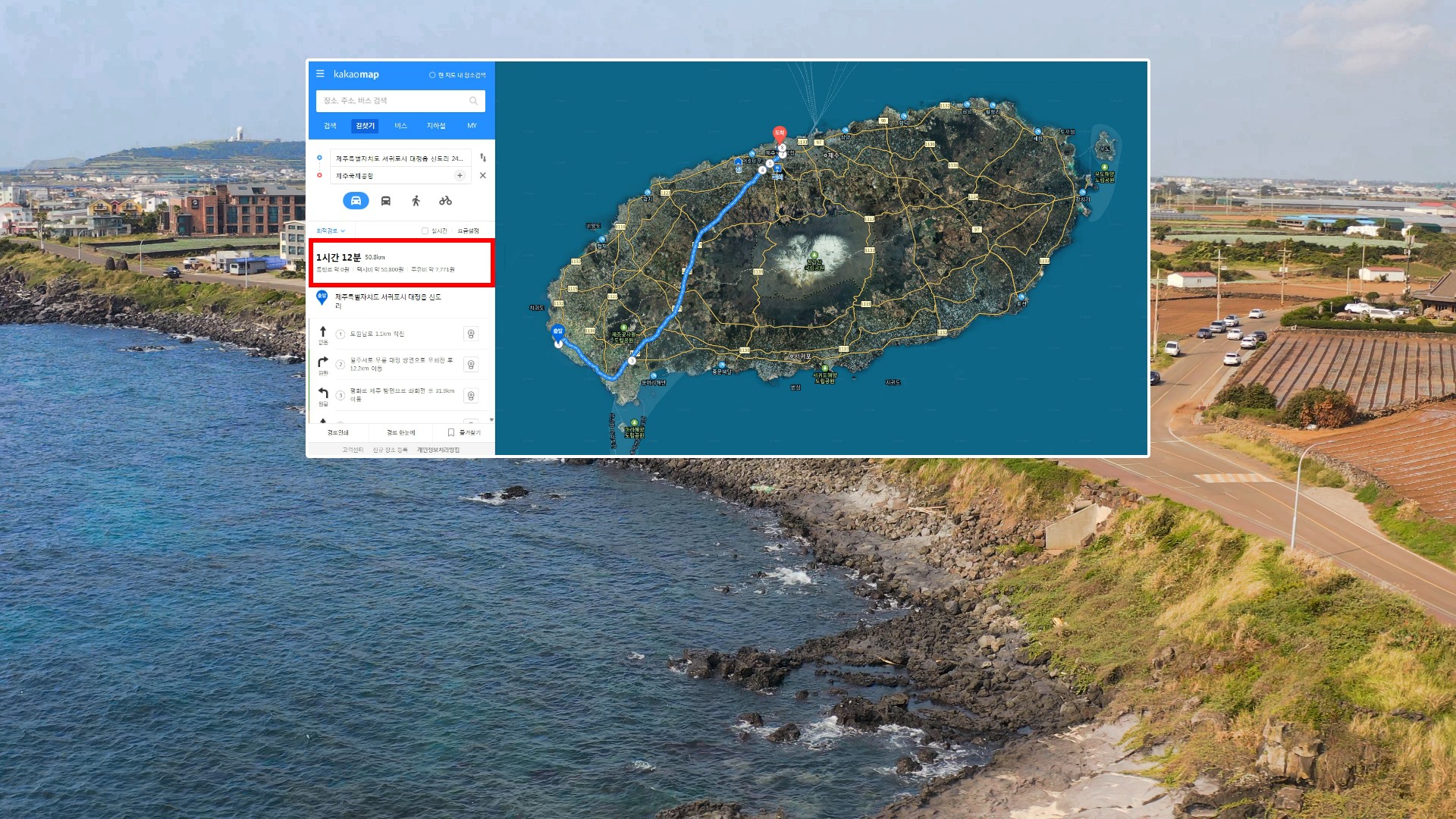Viewport: 1456px width, 819px height.
Task: Add route to 즐겨찾기 favorites
Action: point(464,432)
